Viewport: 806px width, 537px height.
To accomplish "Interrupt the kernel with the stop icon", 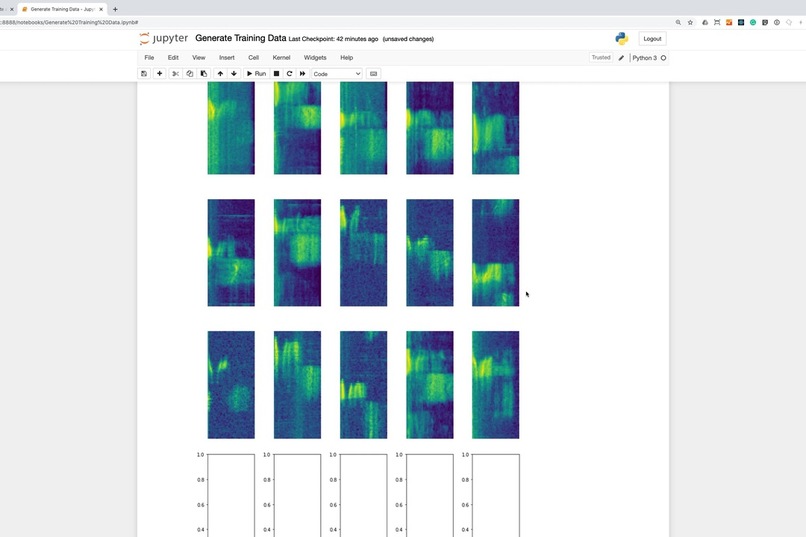I will [276, 73].
